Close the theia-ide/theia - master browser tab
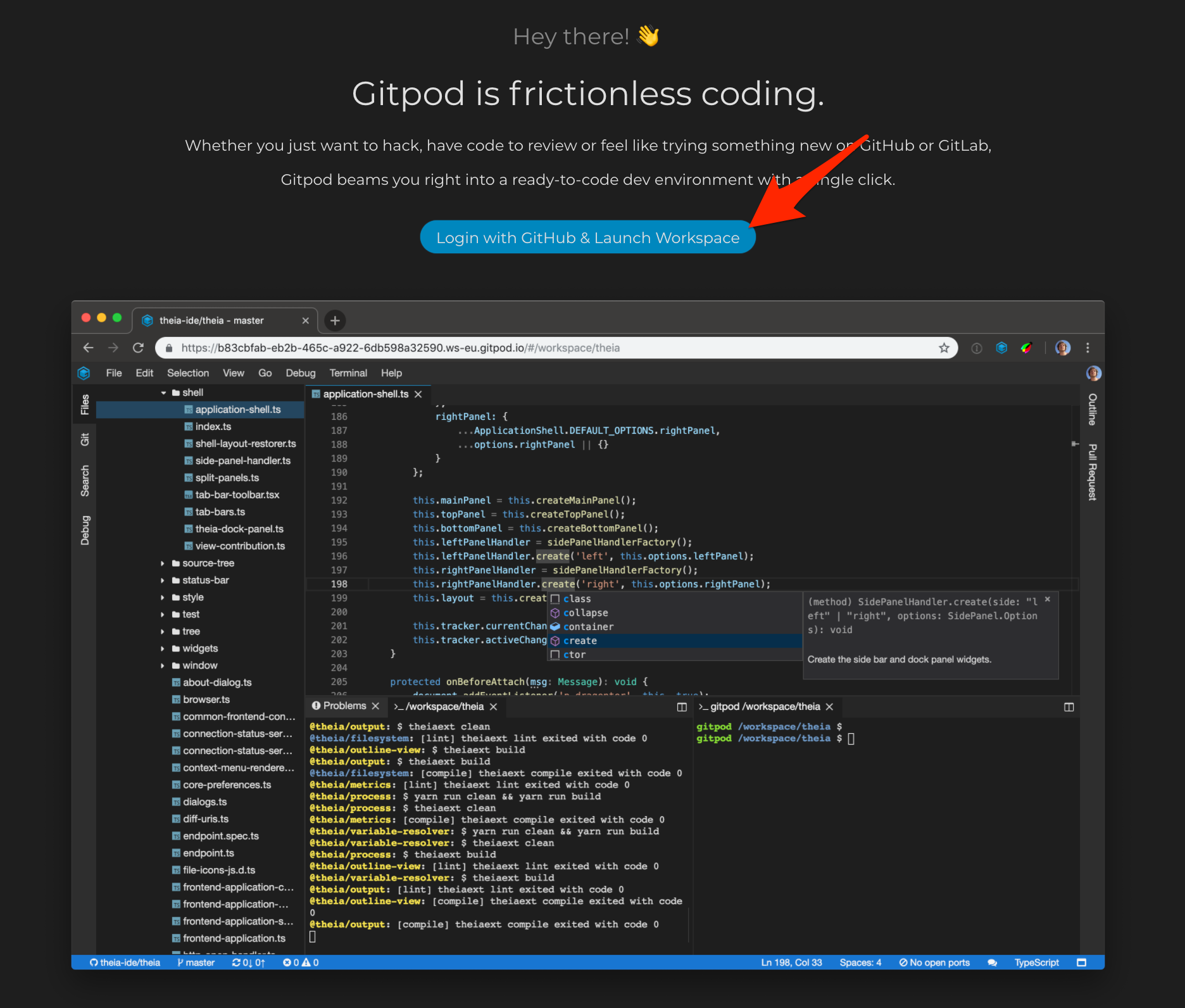Image resolution: width=1185 pixels, height=1008 pixels. coord(306,320)
